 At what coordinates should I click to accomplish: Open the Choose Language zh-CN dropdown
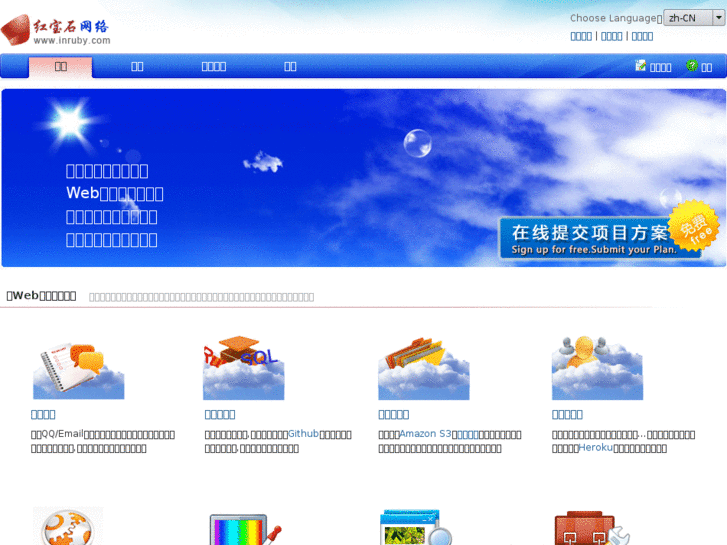click(x=694, y=18)
